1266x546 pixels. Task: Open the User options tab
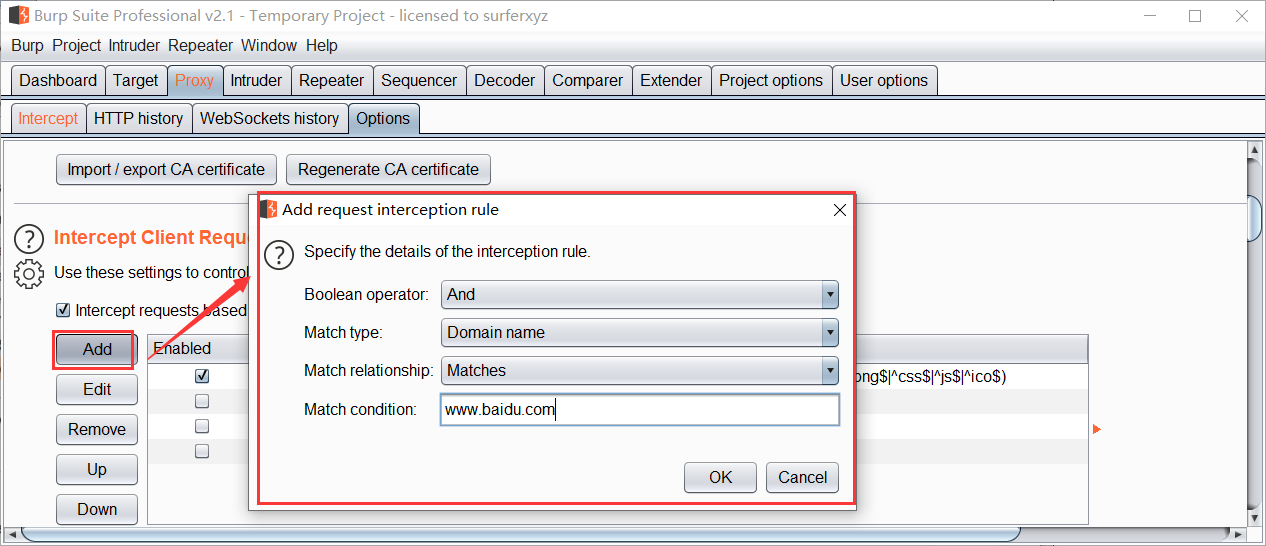click(884, 81)
